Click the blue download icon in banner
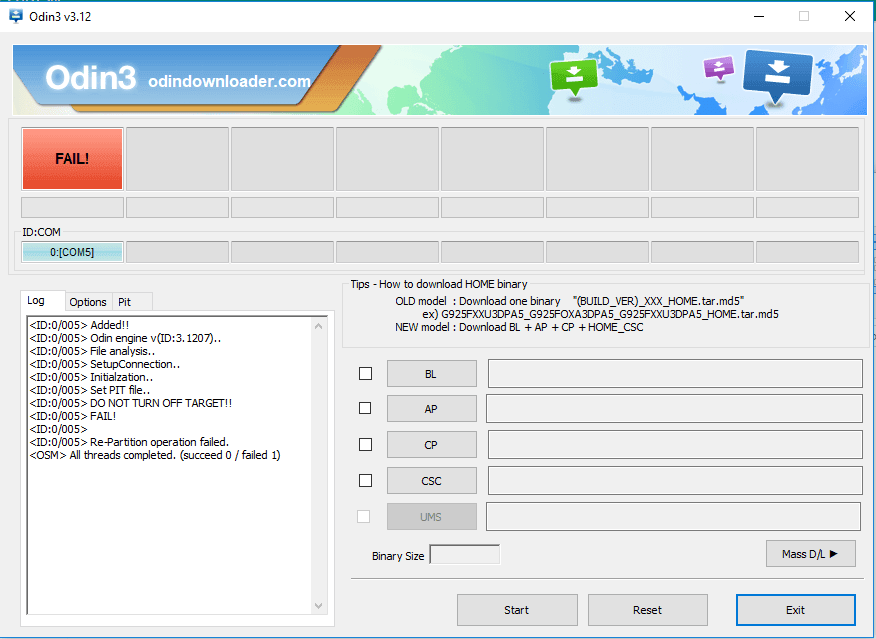This screenshot has width=876, height=639. click(x=777, y=75)
